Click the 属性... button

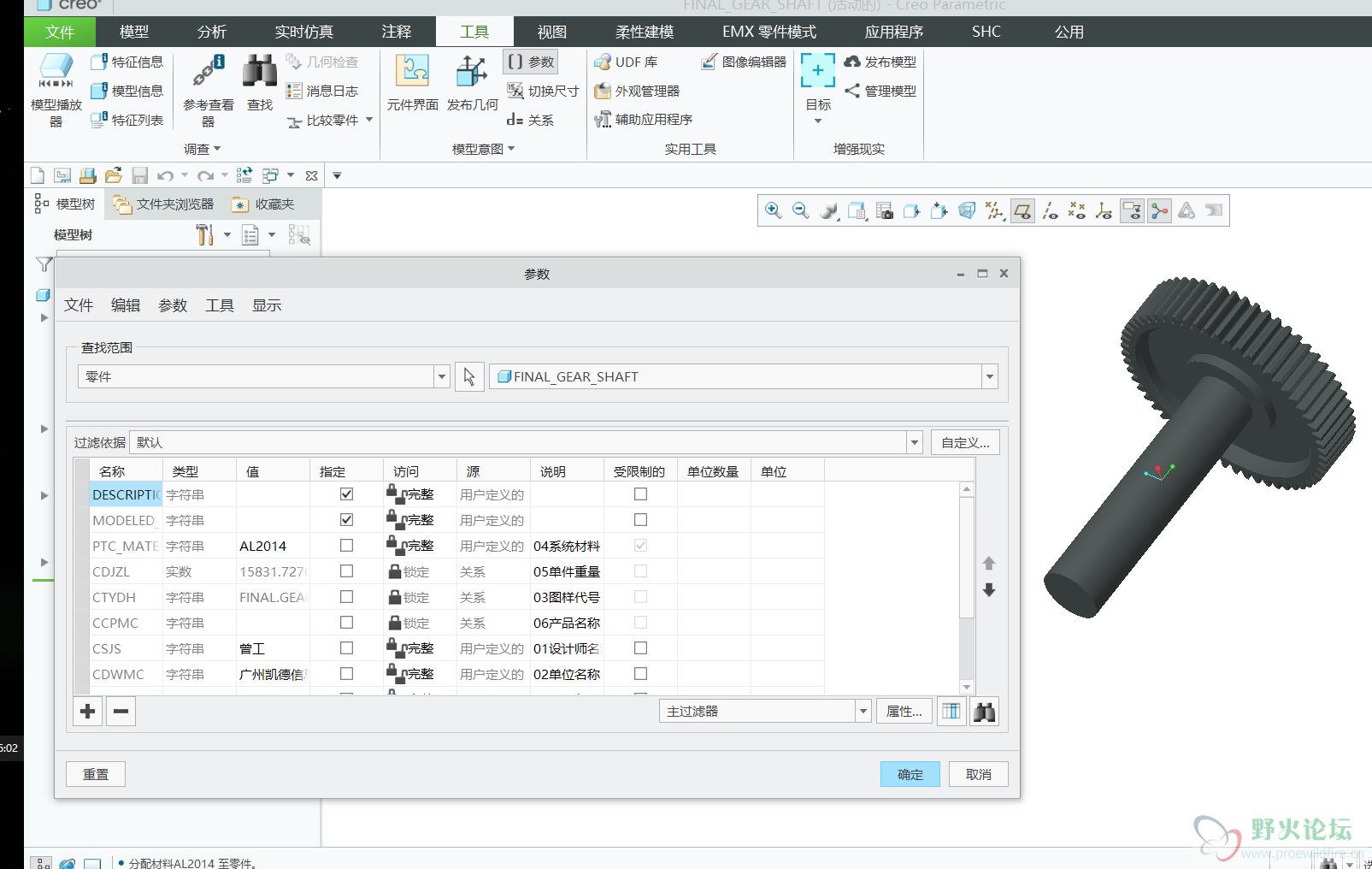pos(904,712)
